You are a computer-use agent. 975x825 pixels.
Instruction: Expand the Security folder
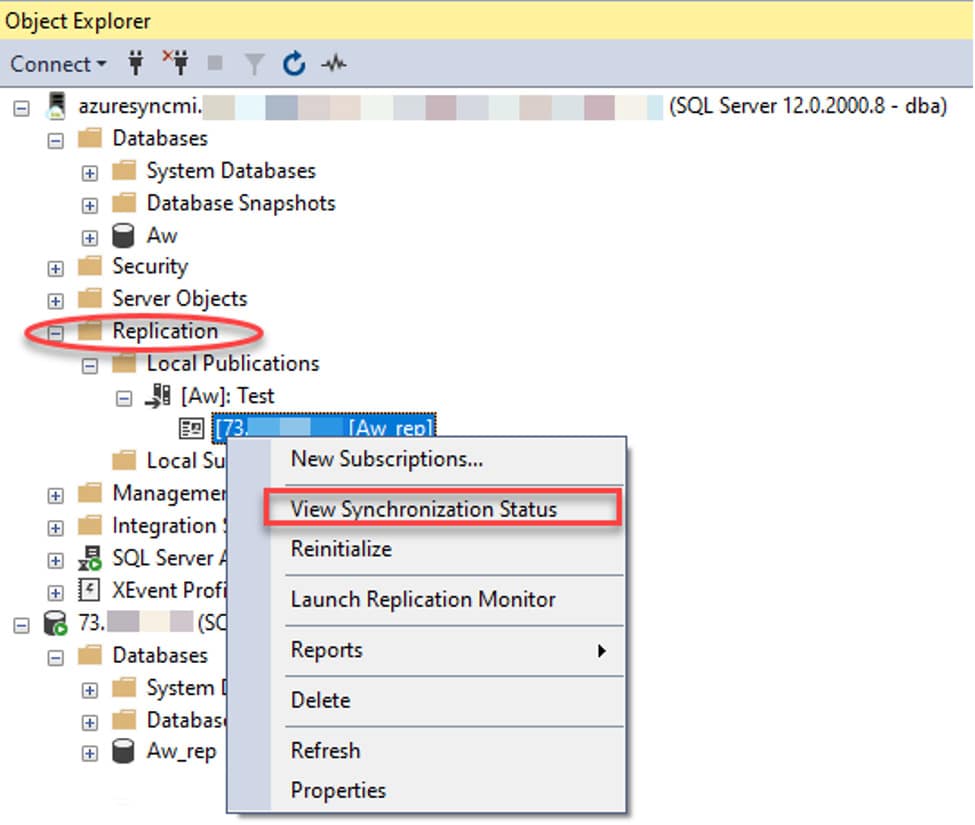click(x=55, y=268)
